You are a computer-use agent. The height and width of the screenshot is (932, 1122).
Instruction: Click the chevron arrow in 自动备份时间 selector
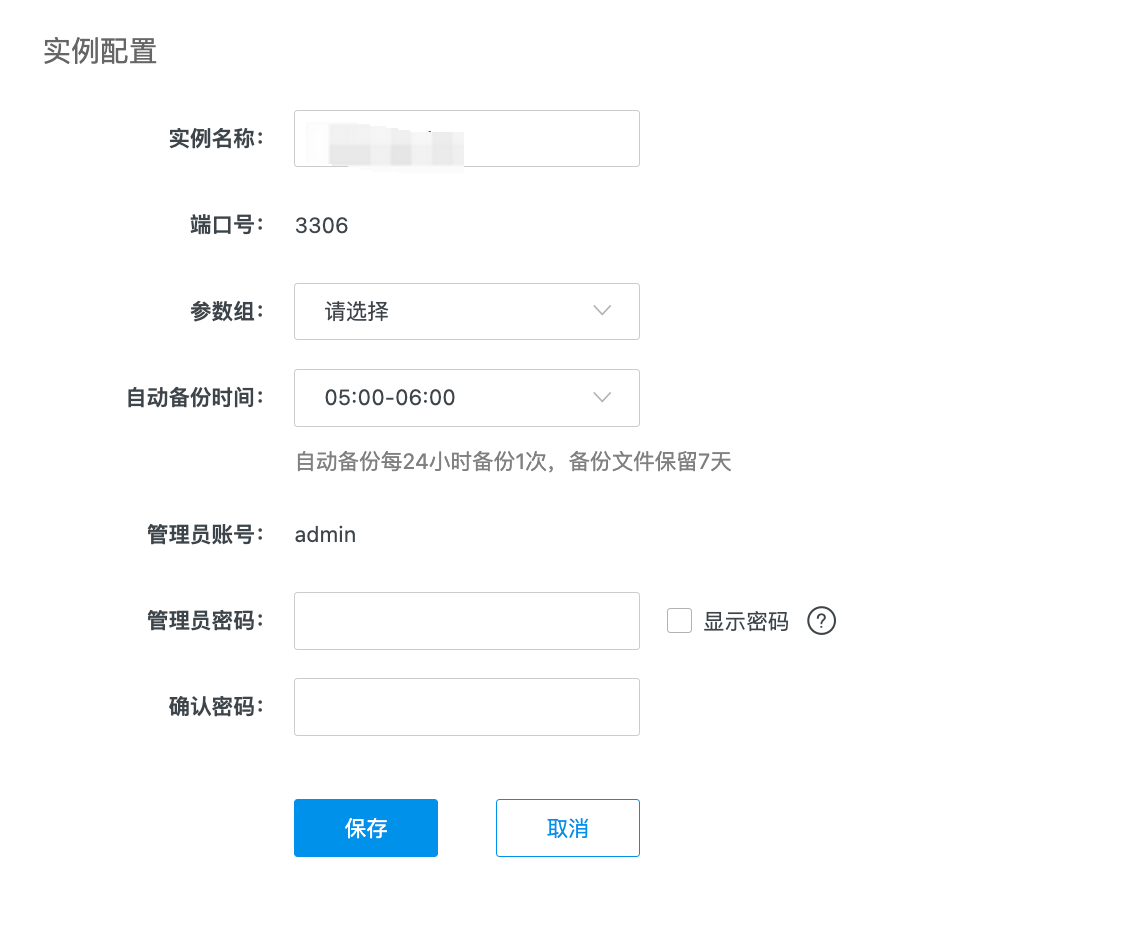click(602, 398)
